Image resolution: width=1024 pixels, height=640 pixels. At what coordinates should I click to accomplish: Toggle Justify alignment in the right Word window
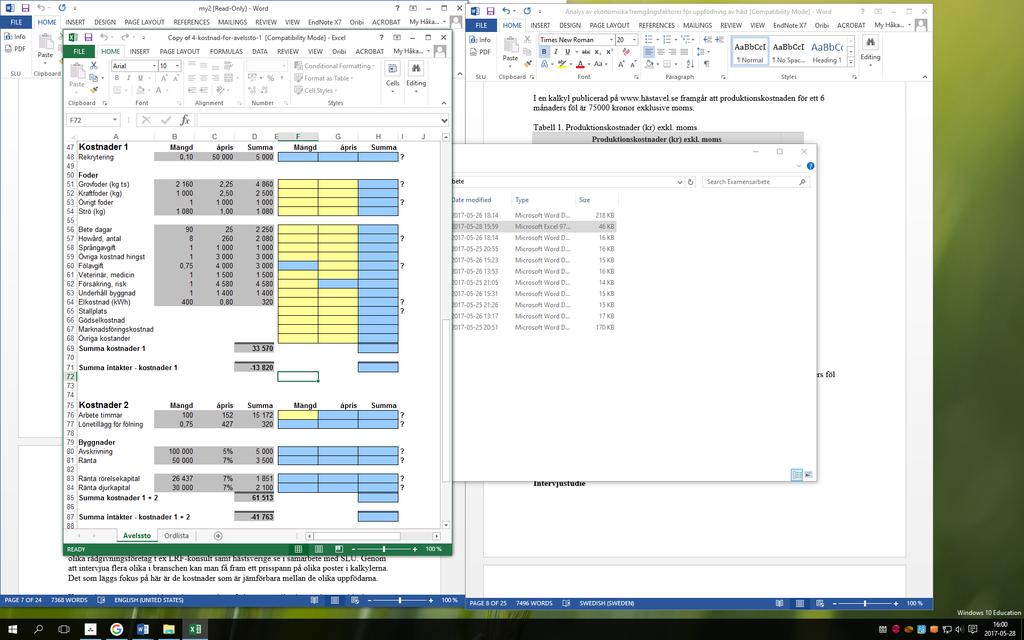coord(684,52)
